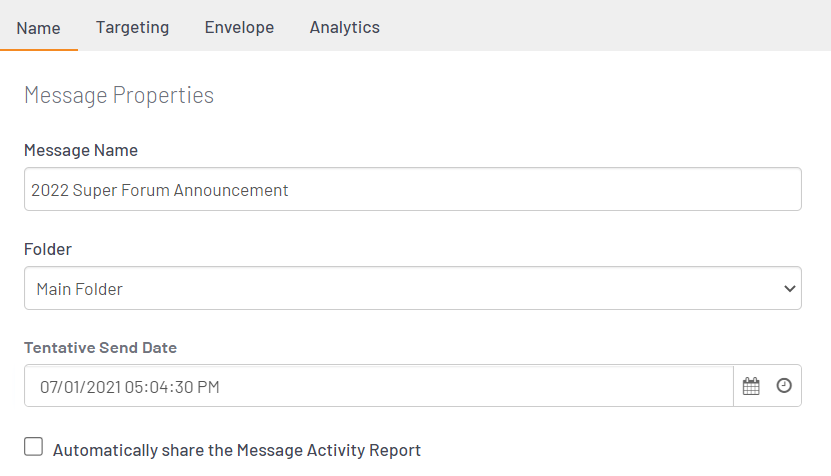Select the Name tab
831x476 pixels.
[38, 28]
